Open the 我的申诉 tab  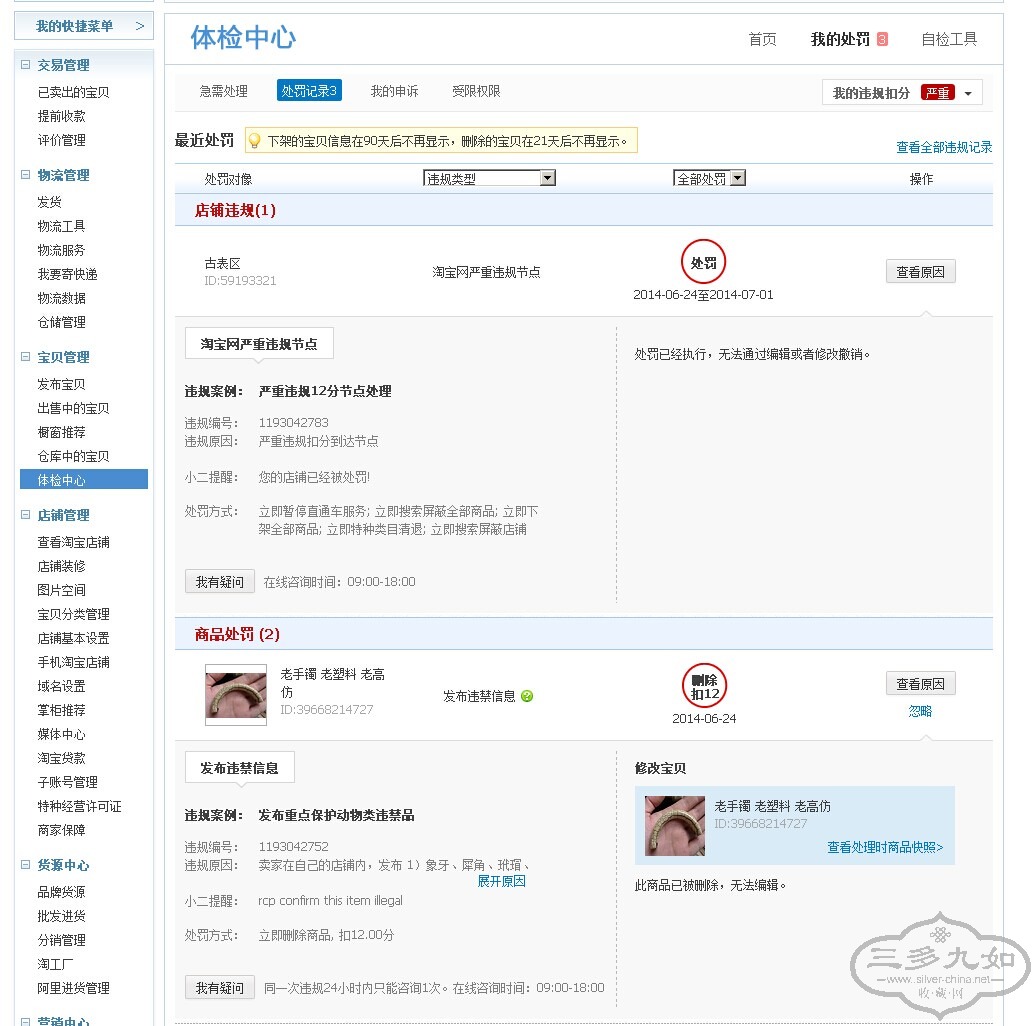pyautogui.click(x=394, y=91)
